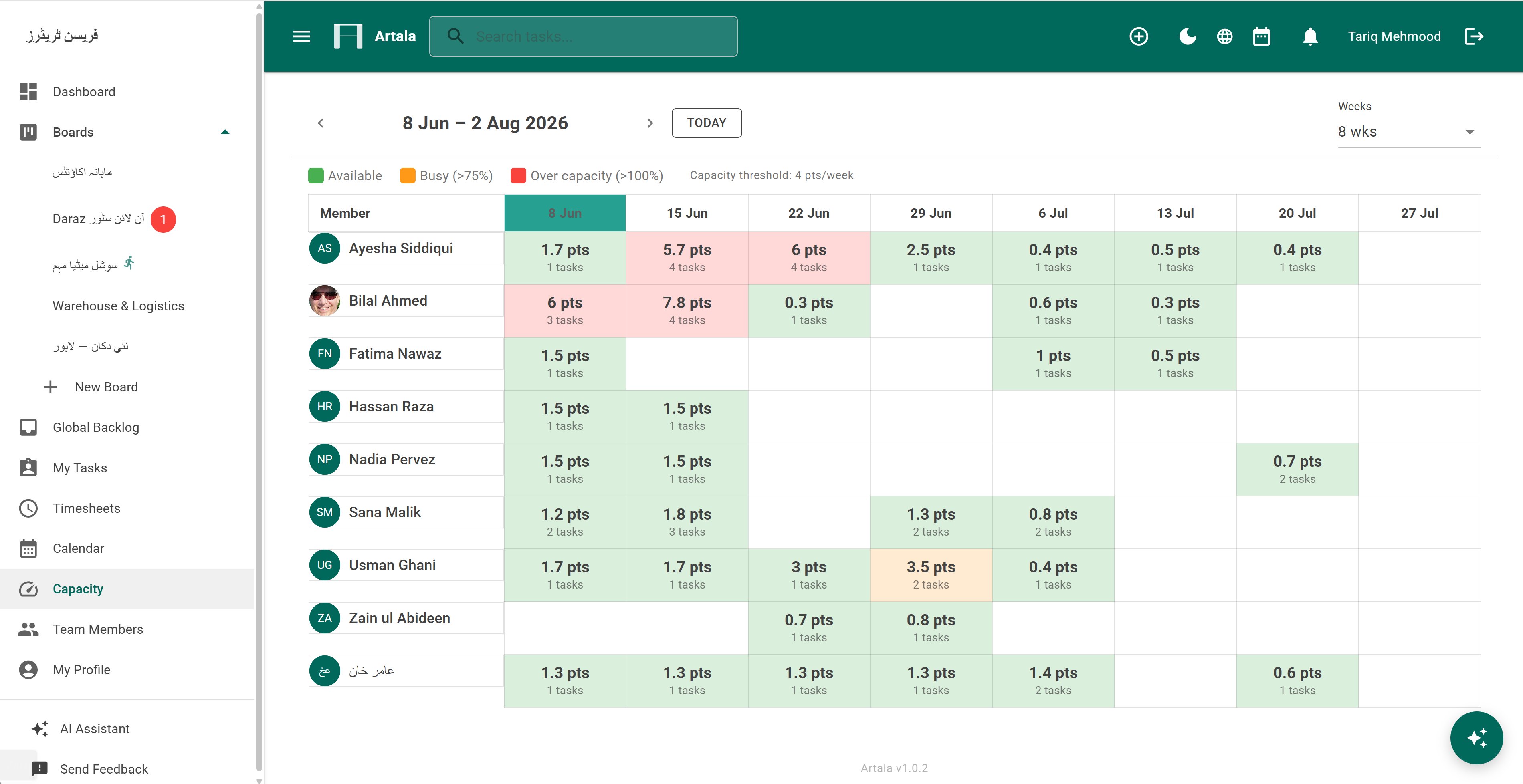Click the TODAY button

(707, 123)
